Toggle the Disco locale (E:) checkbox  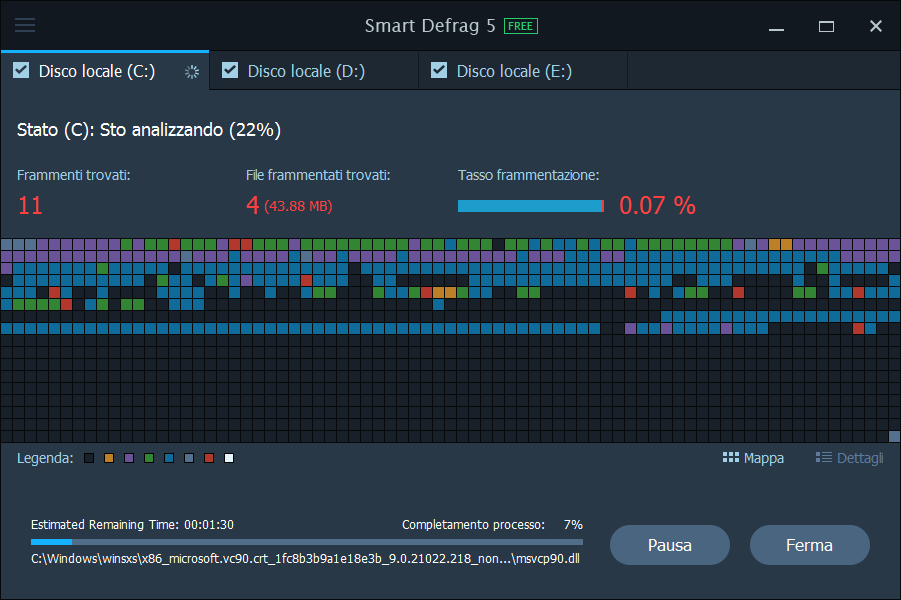point(439,70)
